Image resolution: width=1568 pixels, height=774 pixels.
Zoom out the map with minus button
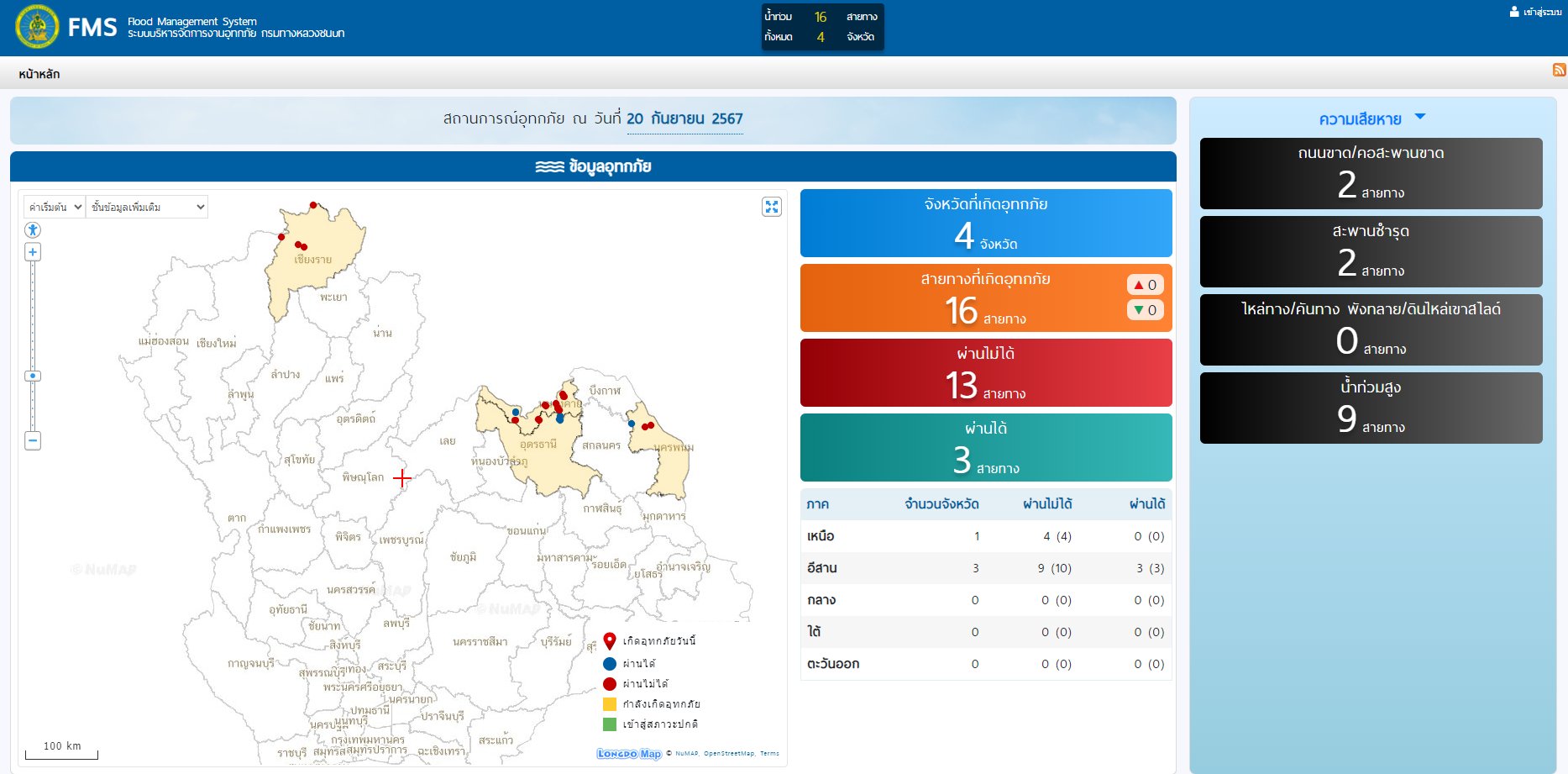click(33, 440)
